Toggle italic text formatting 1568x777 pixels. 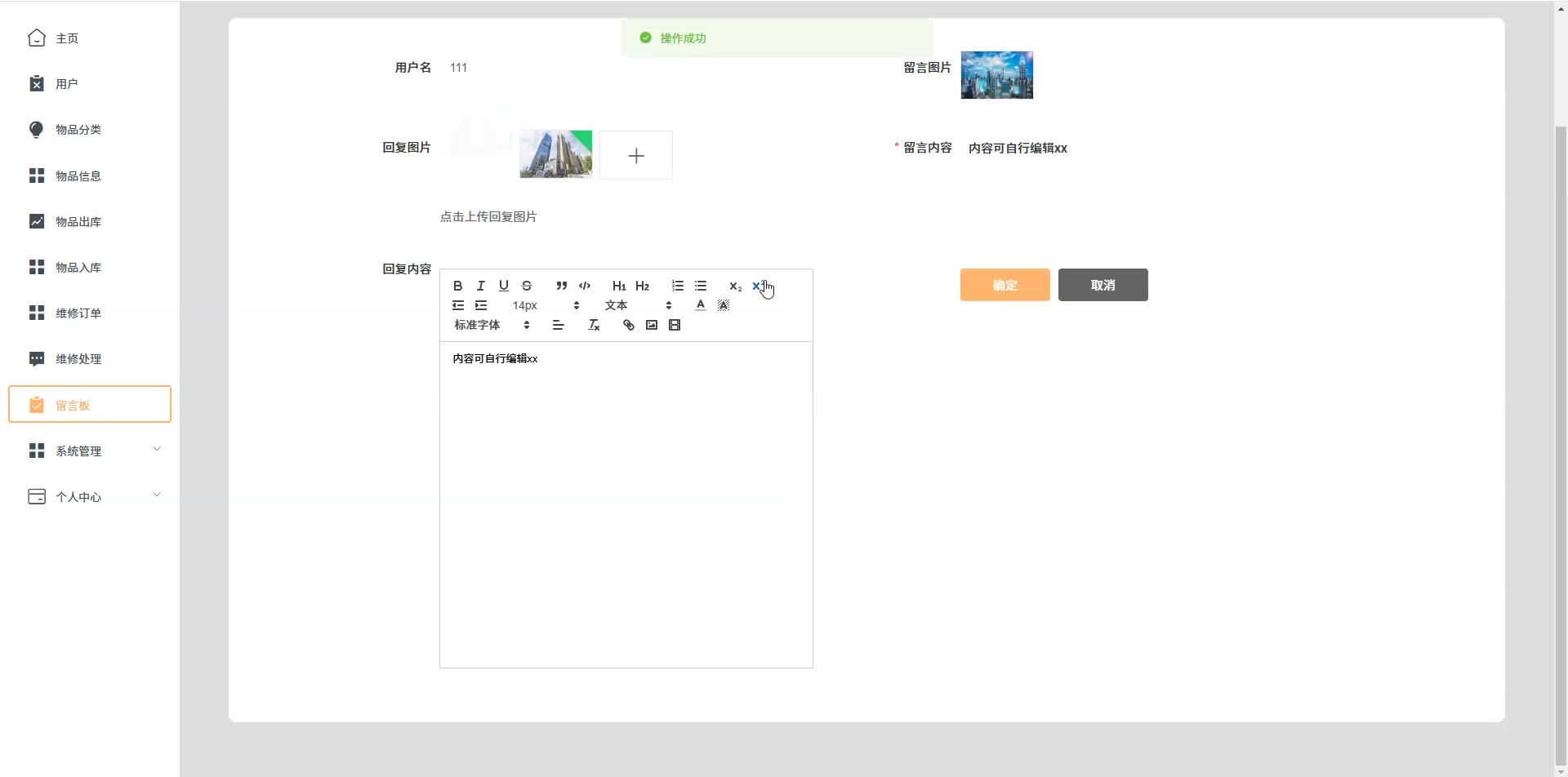tap(481, 286)
